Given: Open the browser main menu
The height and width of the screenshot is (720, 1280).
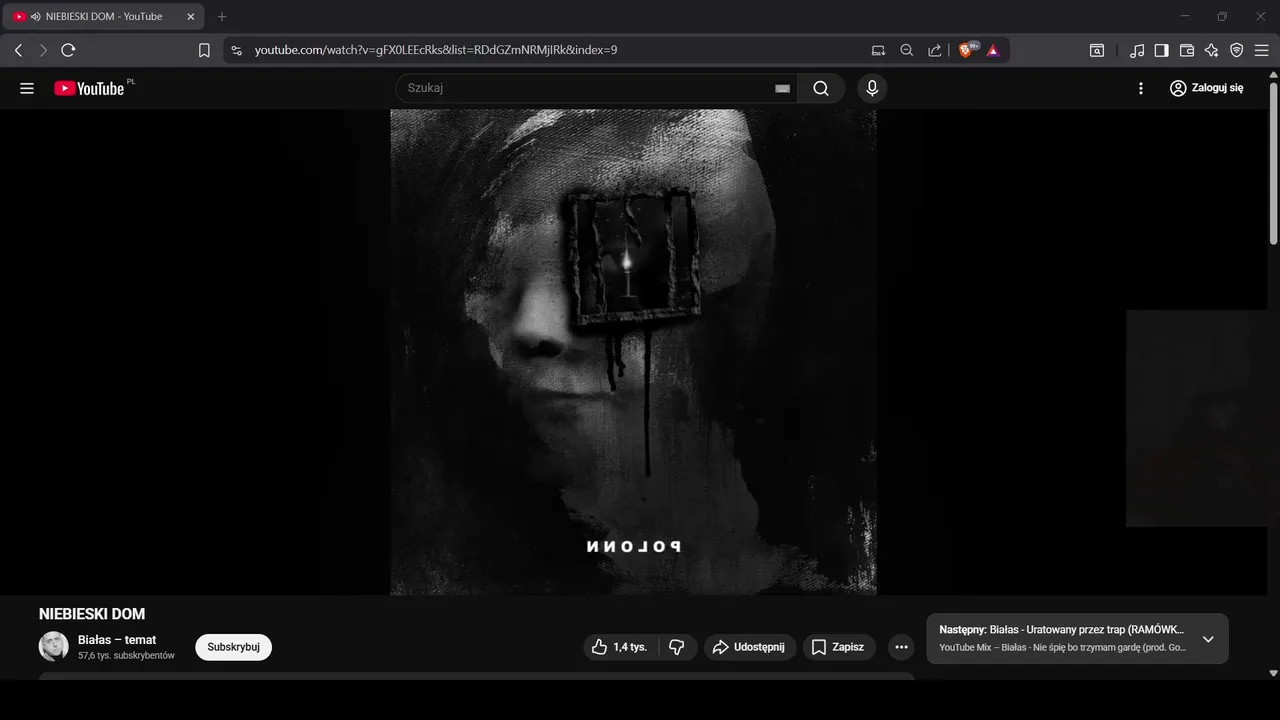Looking at the screenshot, I should pos(1261,50).
